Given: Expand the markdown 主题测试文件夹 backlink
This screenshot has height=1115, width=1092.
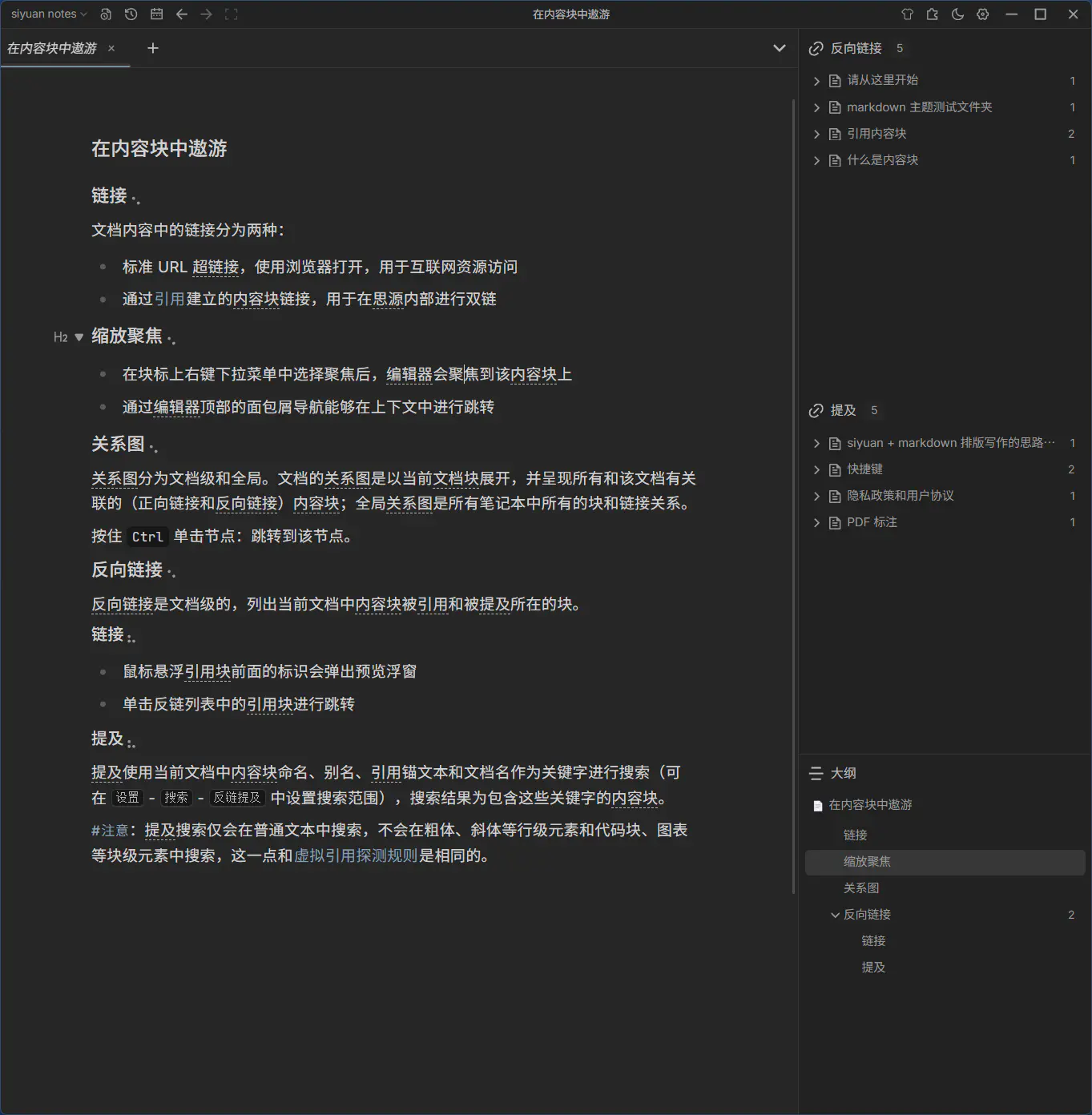Looking at the screenshot, I should (x=816, y=107).
